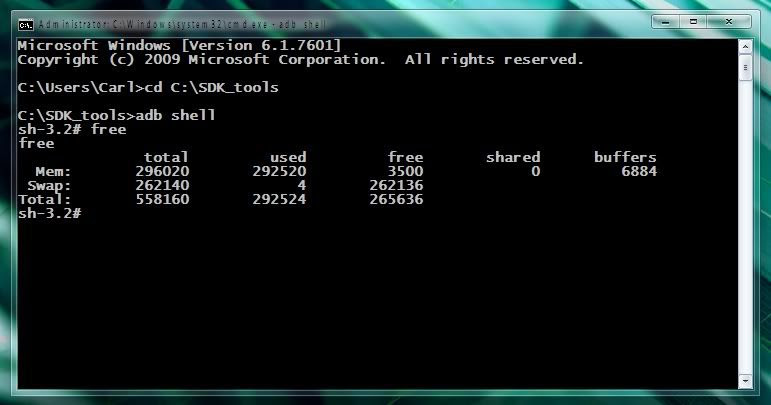
Task: Click the 'Total:' row label
Action: pos(45,200)
